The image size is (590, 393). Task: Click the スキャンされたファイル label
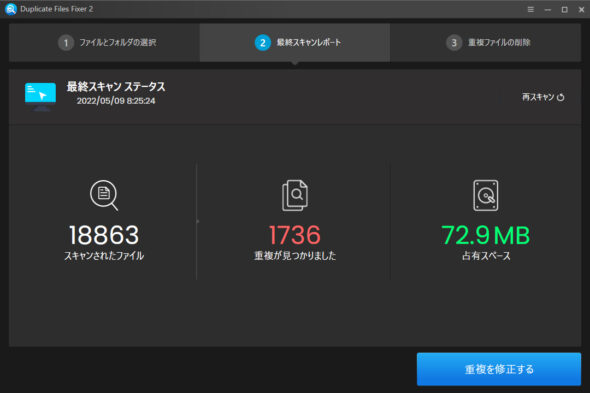click(104, 256)
